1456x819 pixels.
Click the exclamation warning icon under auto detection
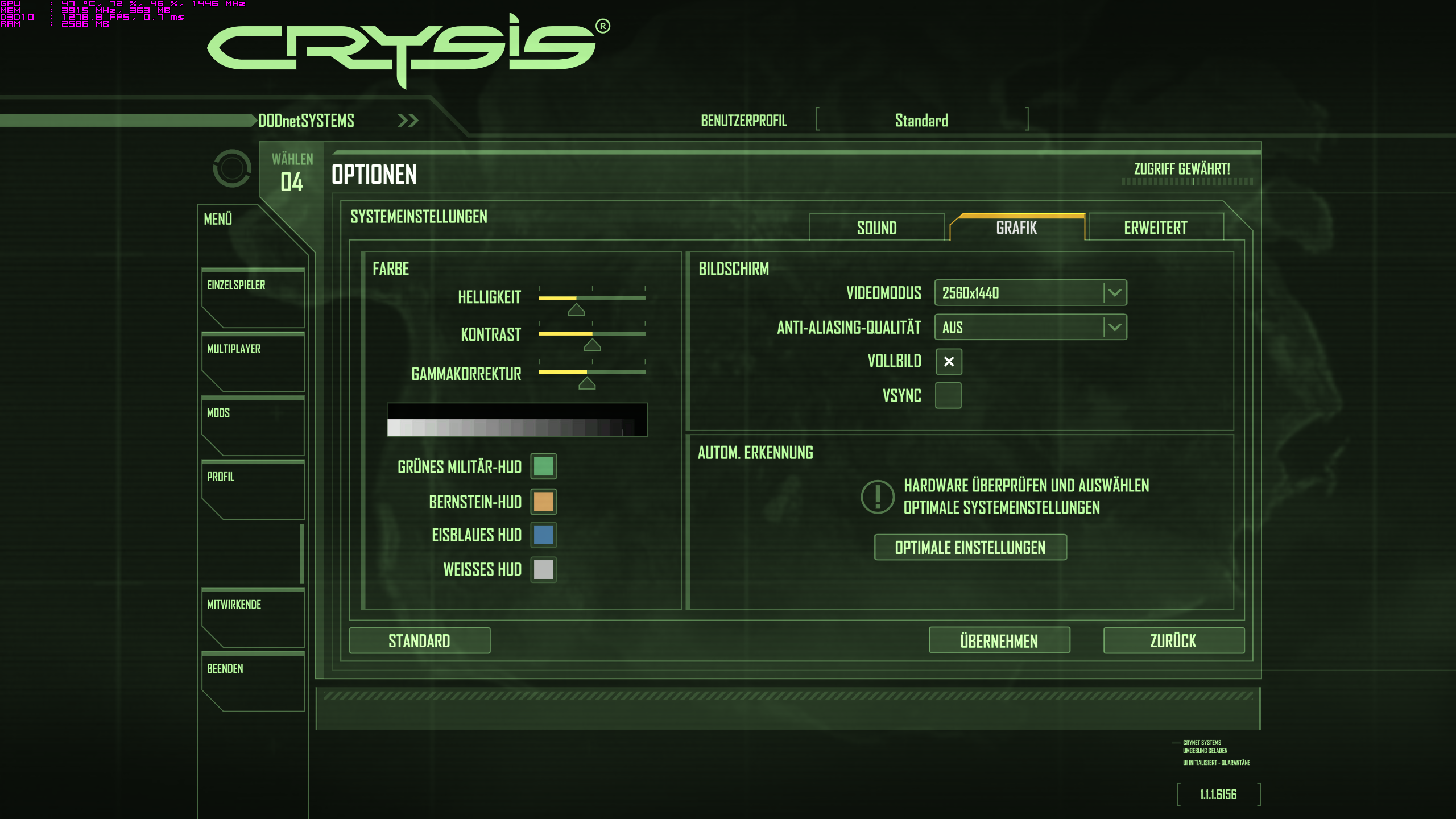[x=878, y=497]
